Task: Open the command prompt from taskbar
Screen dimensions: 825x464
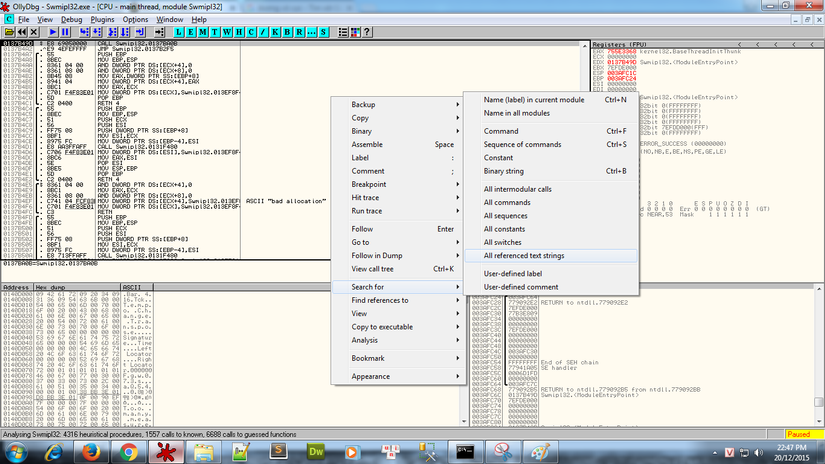Action: (x=465, y=452)
